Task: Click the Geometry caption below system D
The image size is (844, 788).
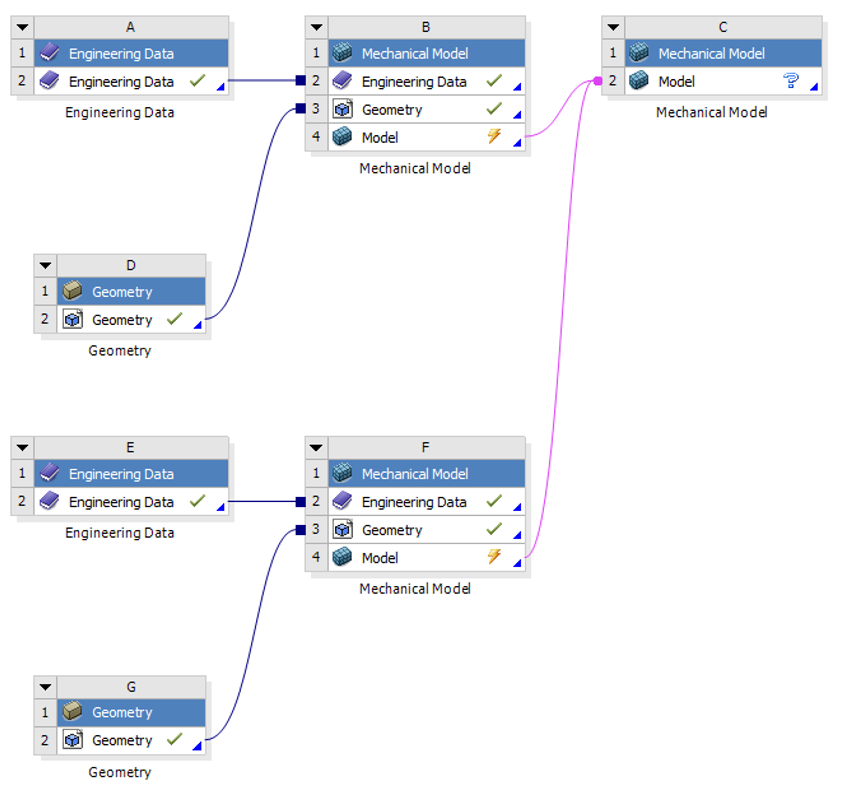Action: click(119, 350)
